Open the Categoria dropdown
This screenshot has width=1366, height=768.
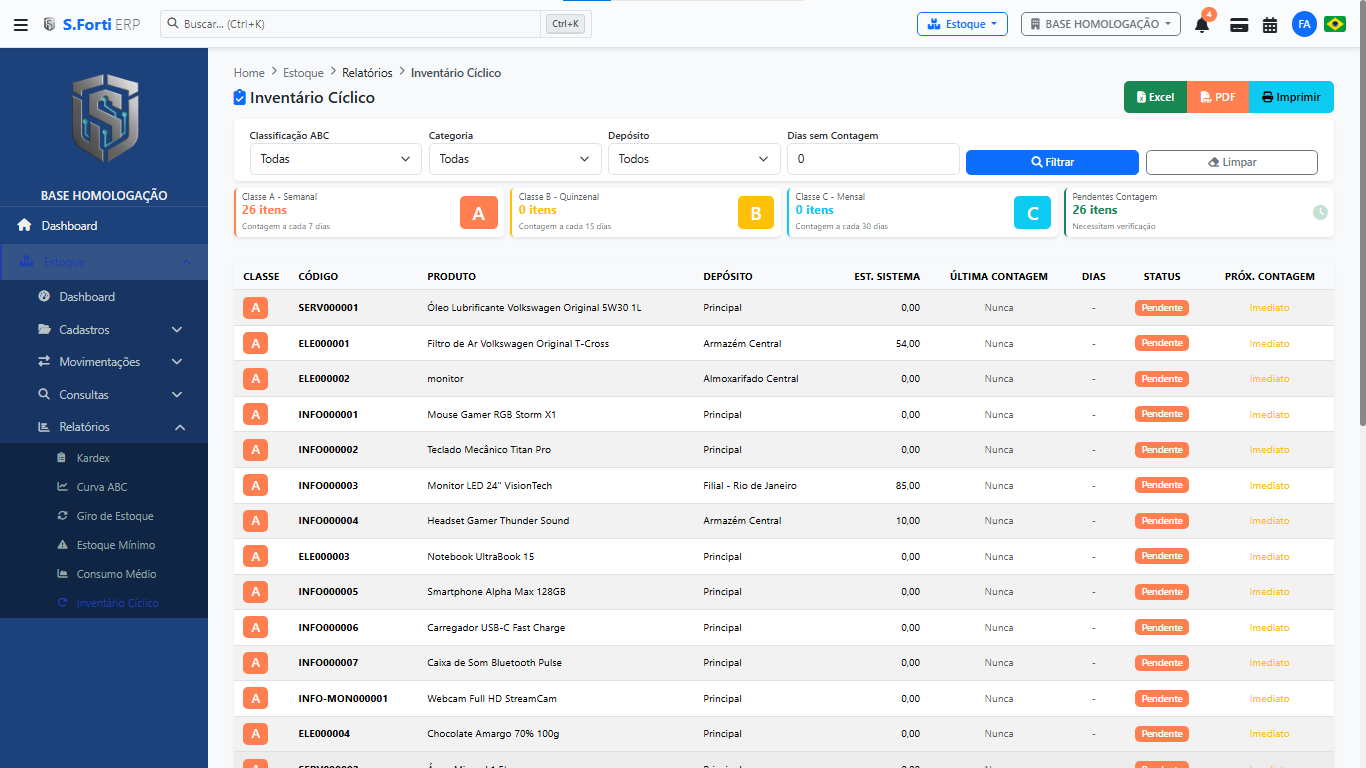click(x=515, y=159)
